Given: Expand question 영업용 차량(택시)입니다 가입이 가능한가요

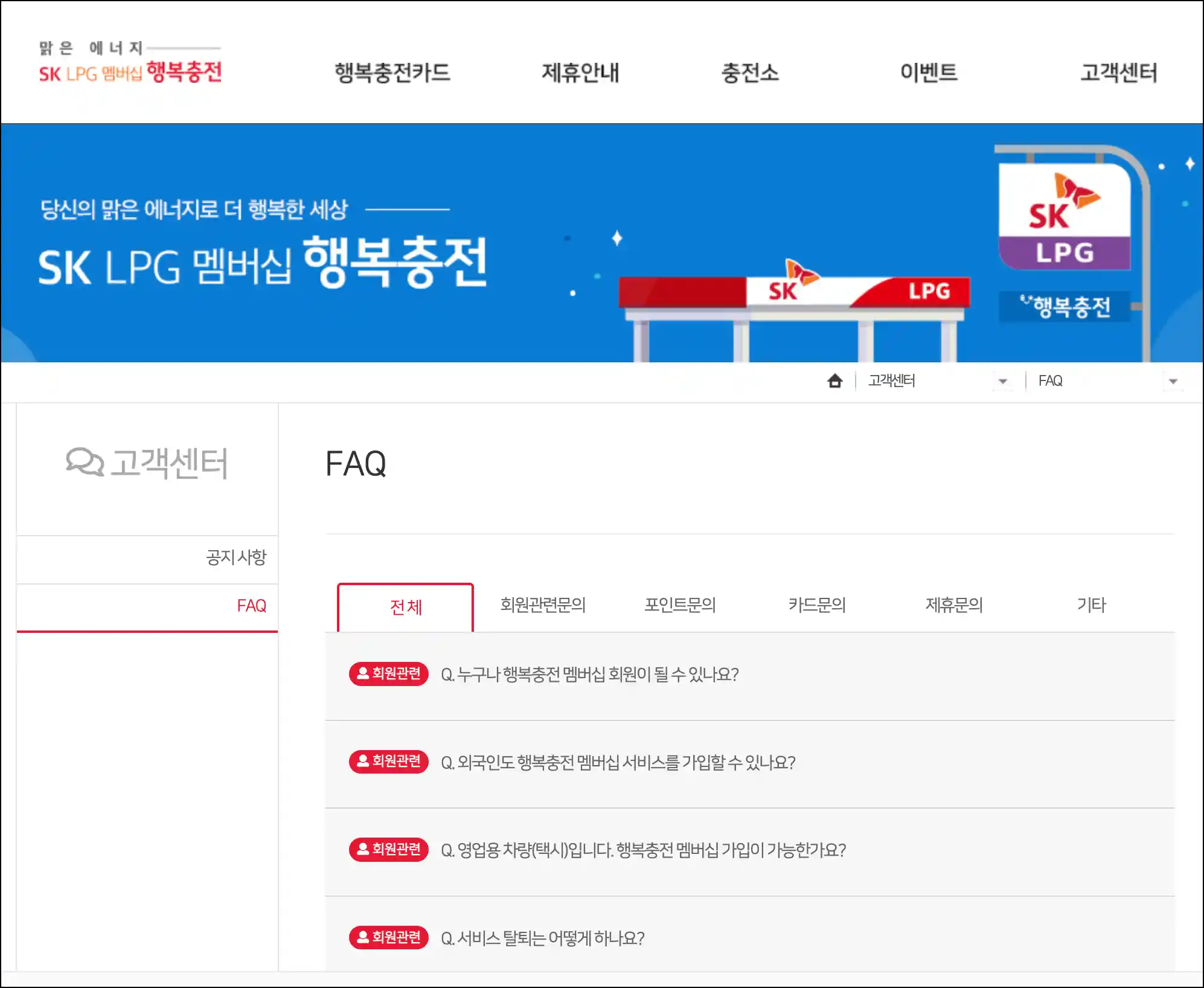Looking at the screenshot, I should [x=750, y=852].
